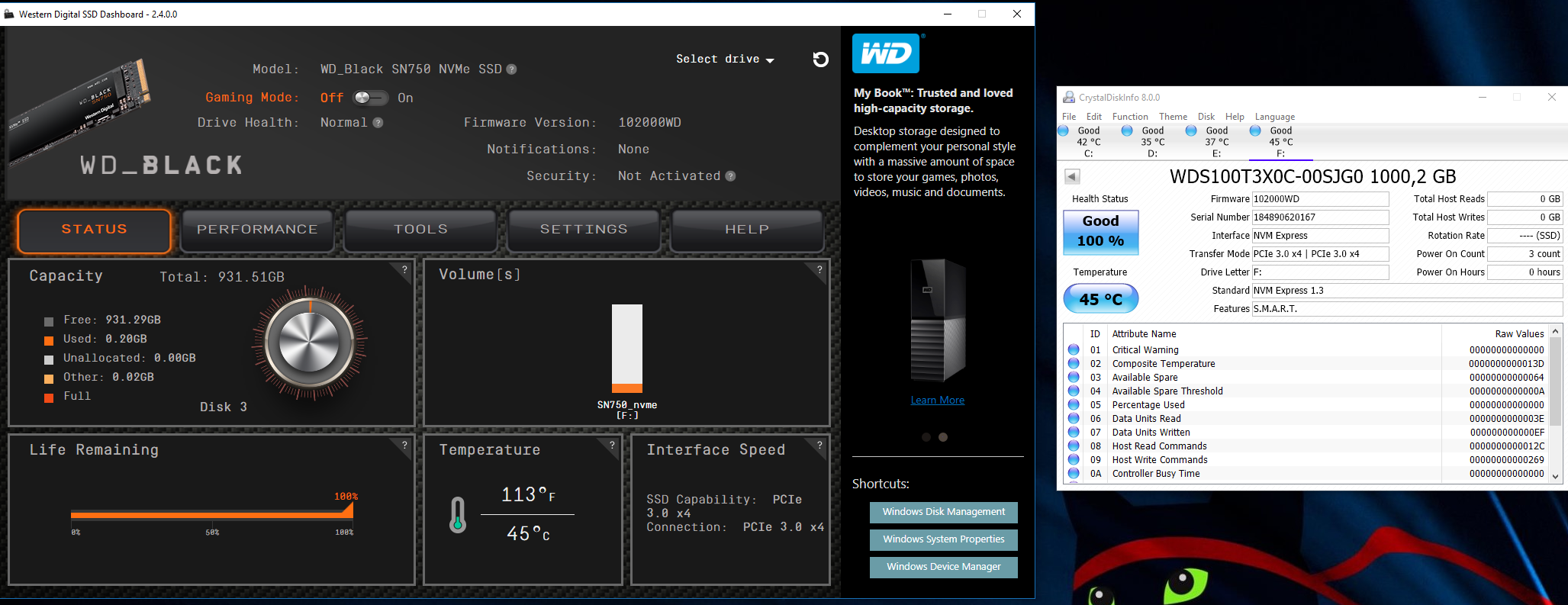
Task: Click the help icon next to Security Not Activated
Action: [x=730, y=176]
